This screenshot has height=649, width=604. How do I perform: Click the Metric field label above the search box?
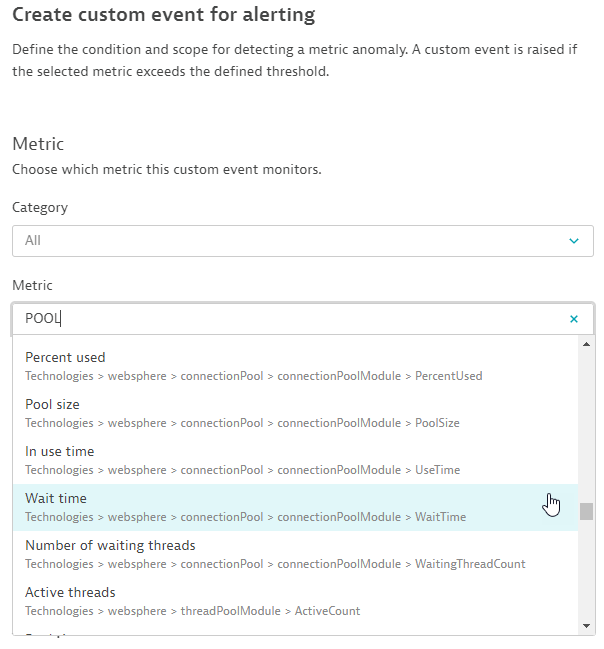[32, 286]
